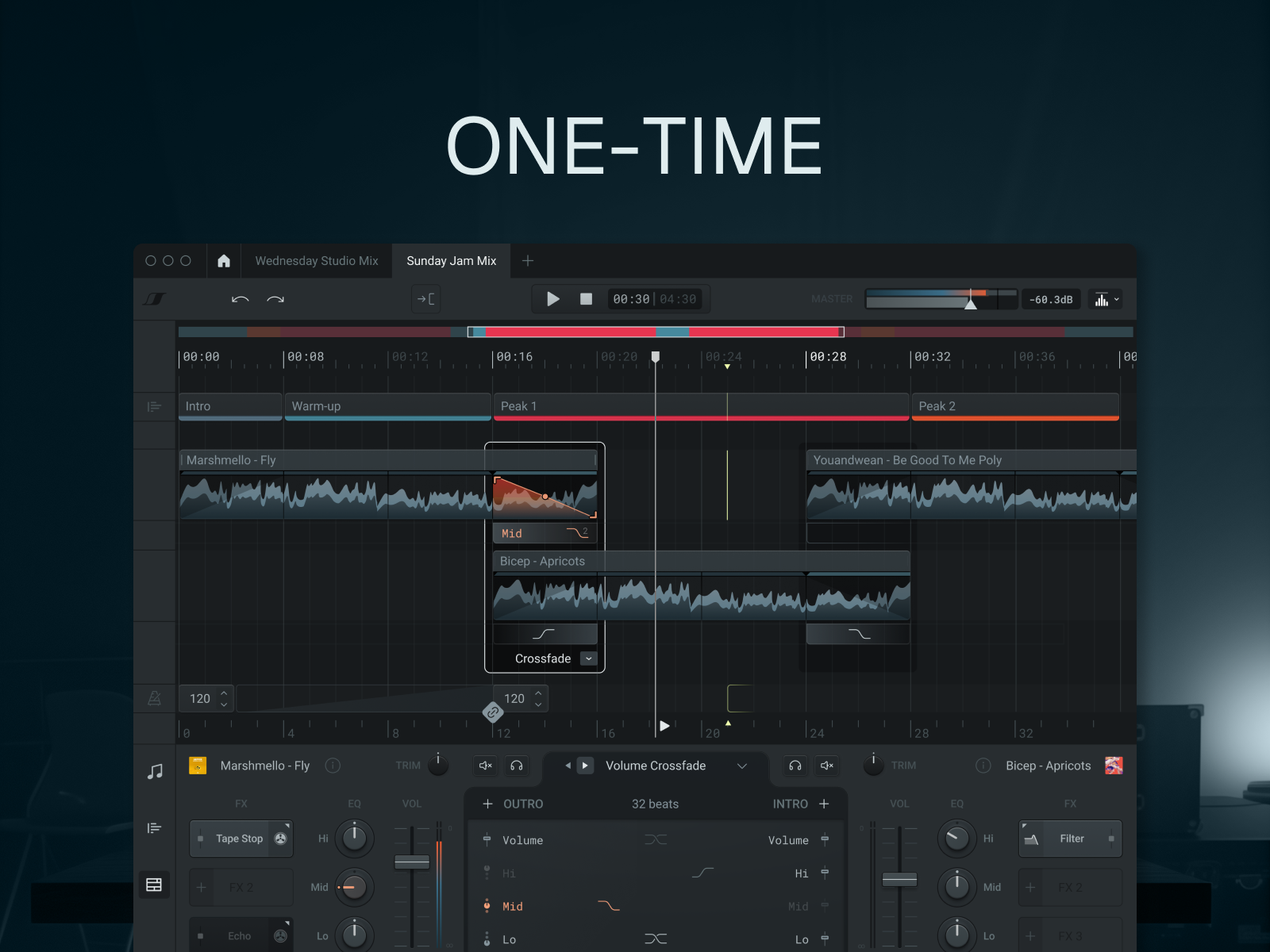Open the music note library panel
This screenshot has height=952, width=1270.
(155, 771)
